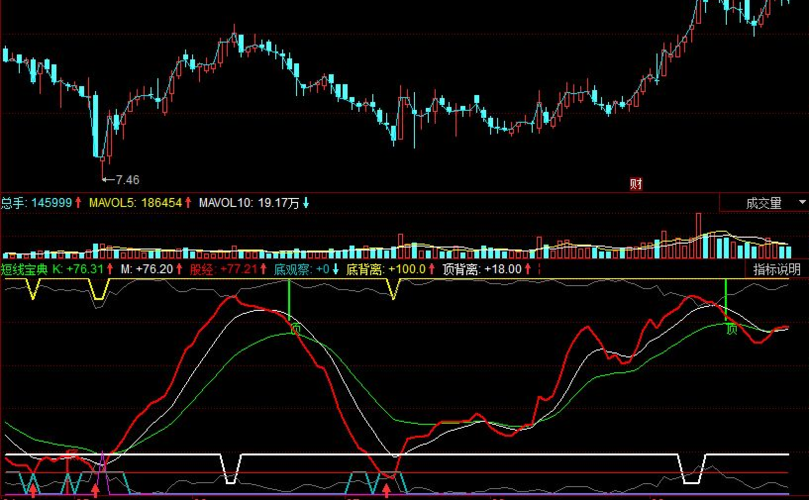Click the red up arrow beside 总手 value
This screenshot has height=500, width=809.
tap(78, 203)
